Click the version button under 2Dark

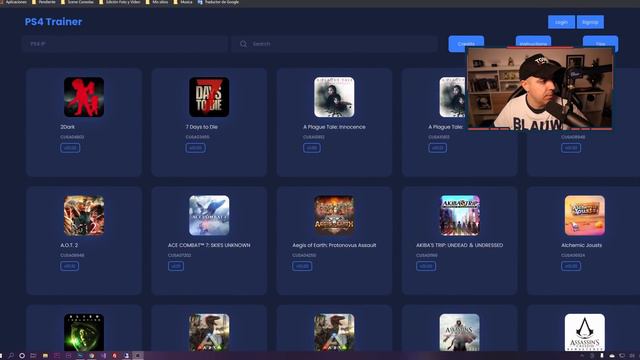(x=70, y=148)
